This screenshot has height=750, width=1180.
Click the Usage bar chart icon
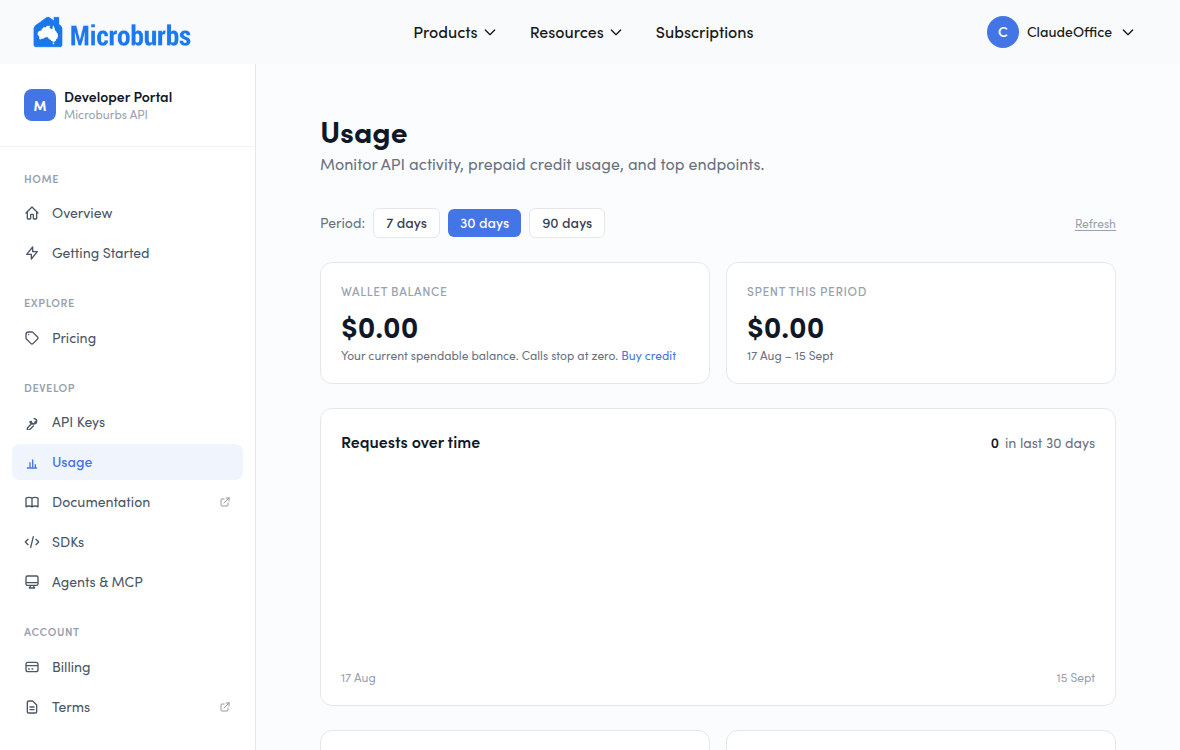click(x=32, y=463)
